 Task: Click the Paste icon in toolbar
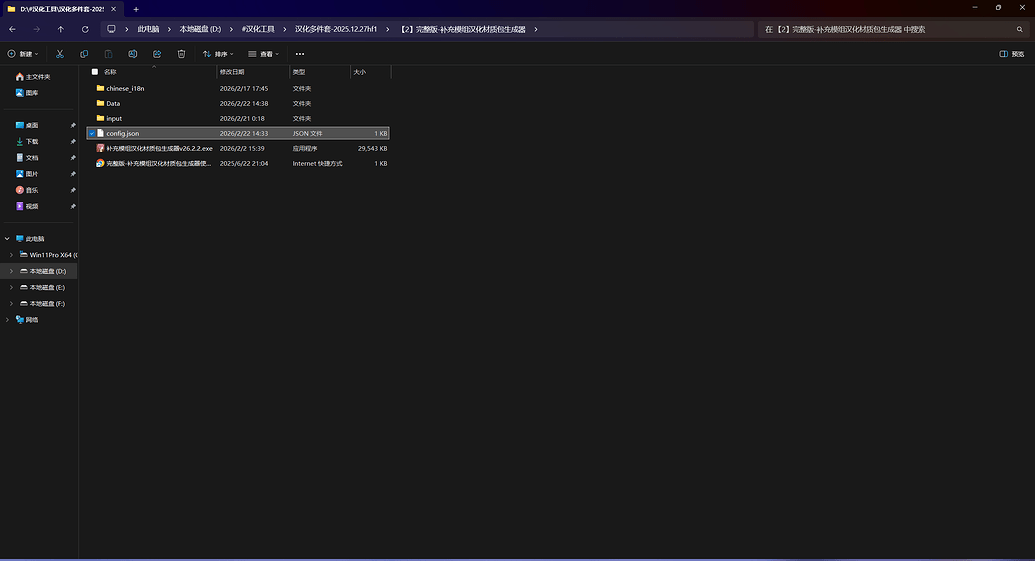(x=108, y=54)
